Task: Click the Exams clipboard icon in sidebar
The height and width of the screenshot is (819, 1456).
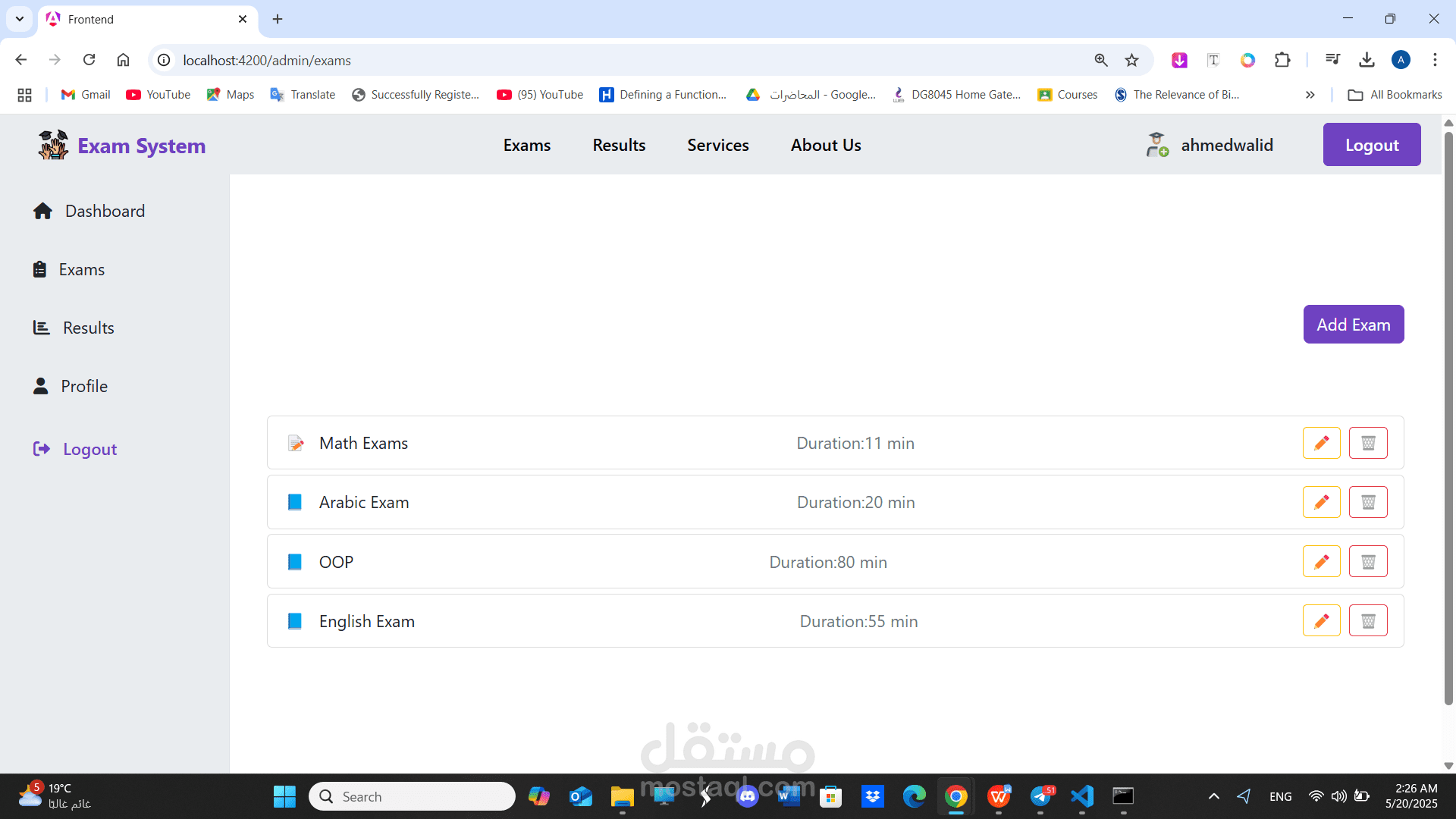Action: (x=39, y=269)
